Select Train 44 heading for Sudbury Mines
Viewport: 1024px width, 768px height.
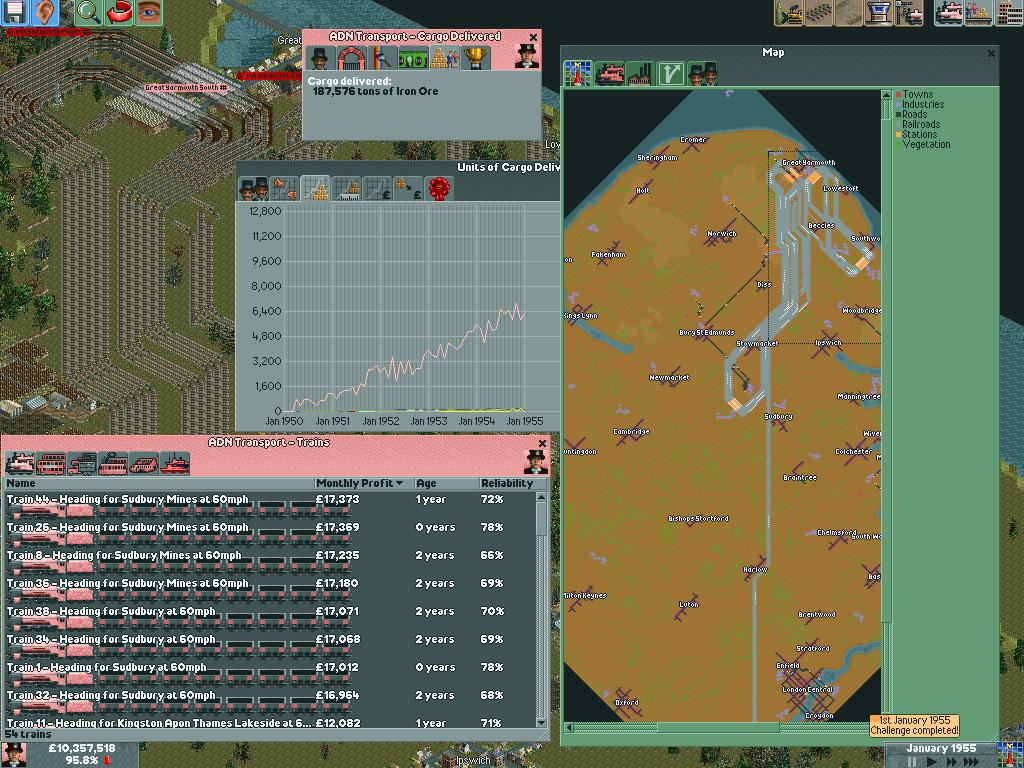[x=270, y=505]
